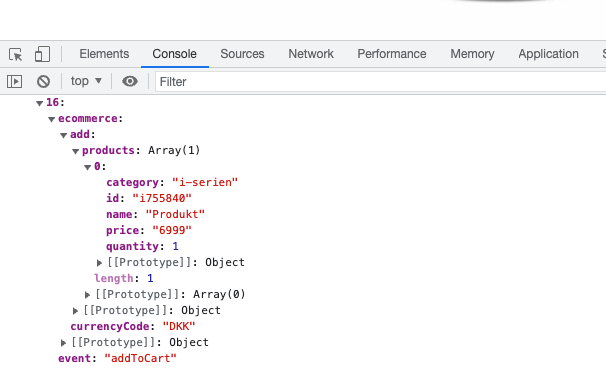Select the "addToCart" event value

140,358
